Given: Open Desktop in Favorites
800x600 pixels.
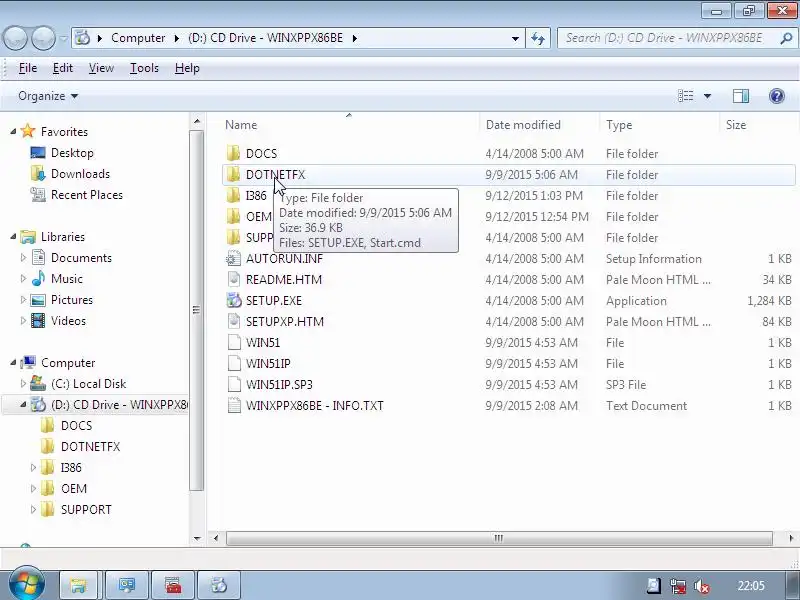Looking at the screenshot, I should click(71, 153).
